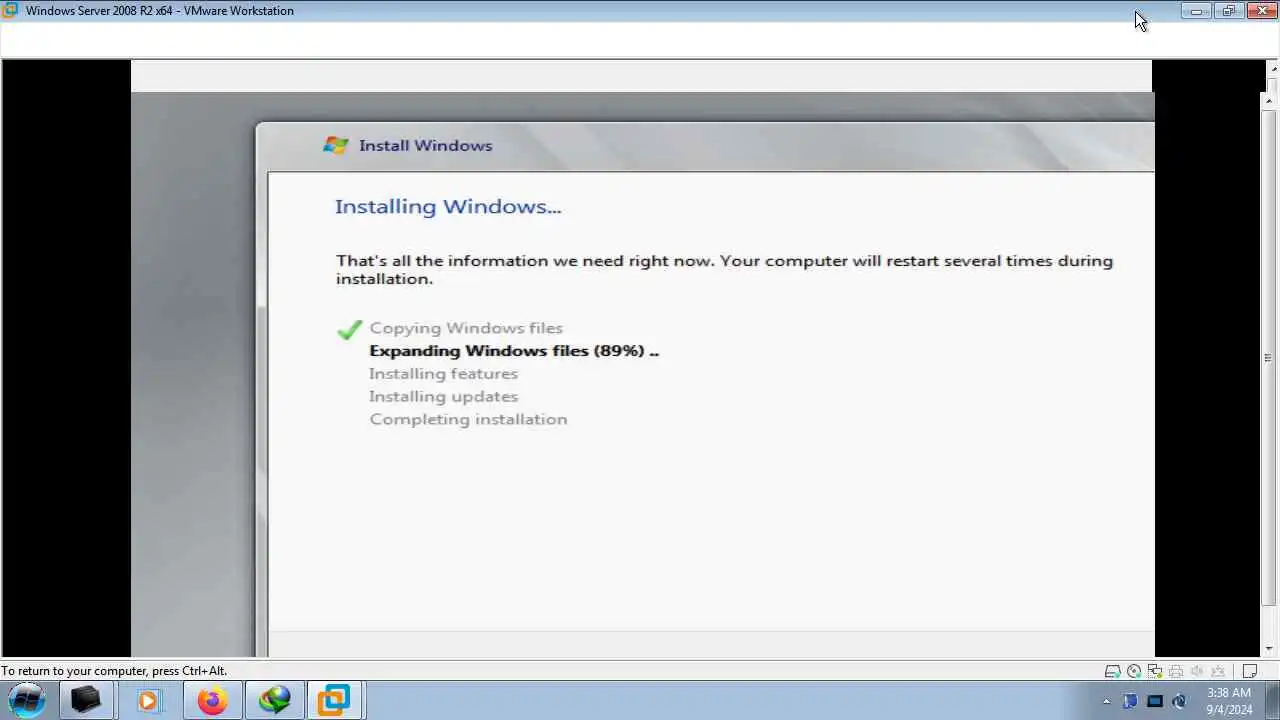The height and width of the screenshot is (720, 1280).
Task: Launch Firefox from the taskbar
Action: coord(211,700)
